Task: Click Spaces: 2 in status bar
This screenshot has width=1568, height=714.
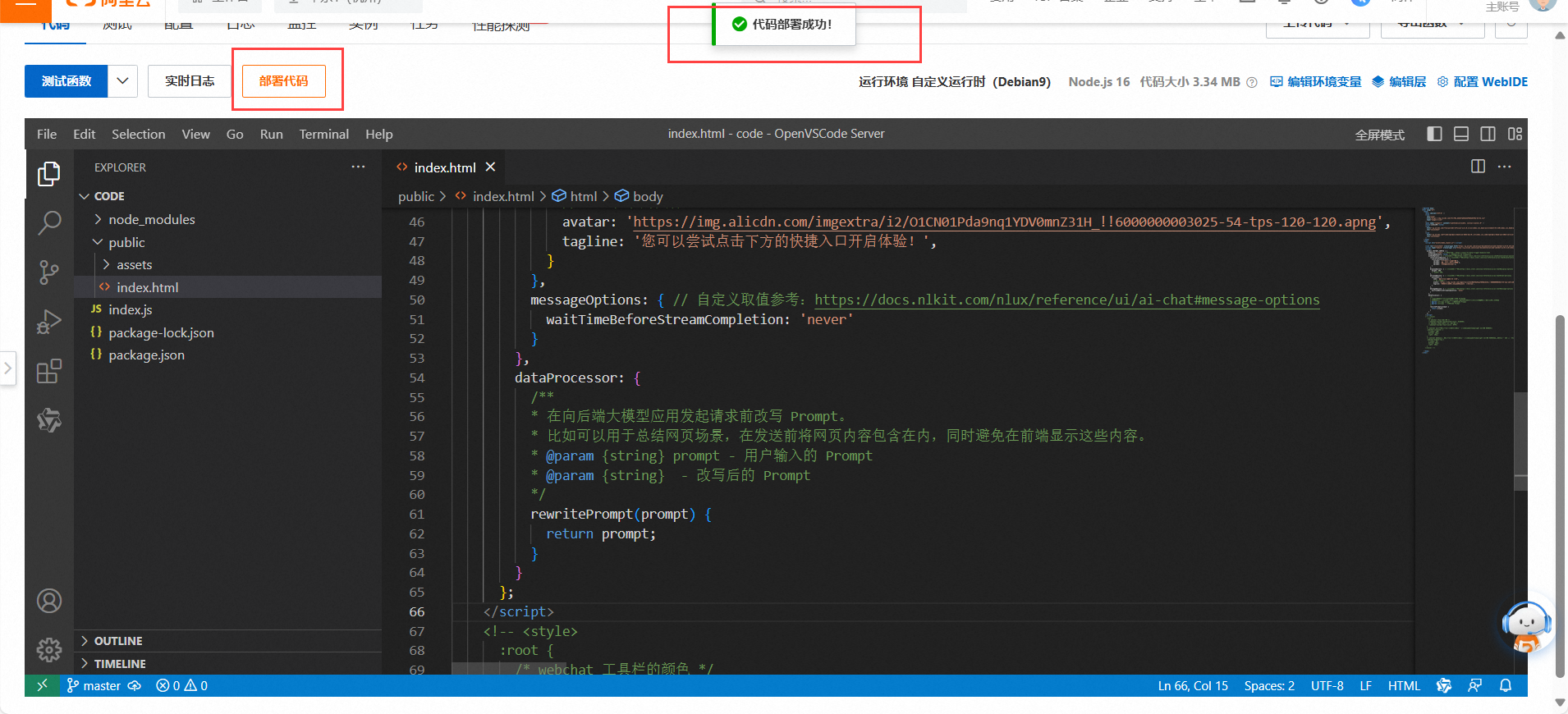Action: click(1269, 685)
